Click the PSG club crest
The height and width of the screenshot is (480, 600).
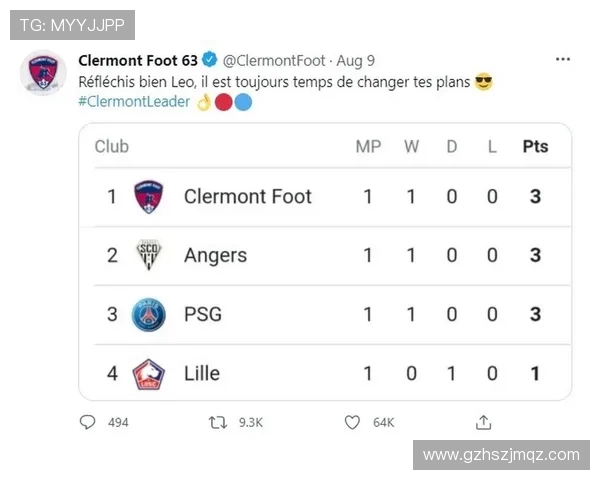coord(149,314)
